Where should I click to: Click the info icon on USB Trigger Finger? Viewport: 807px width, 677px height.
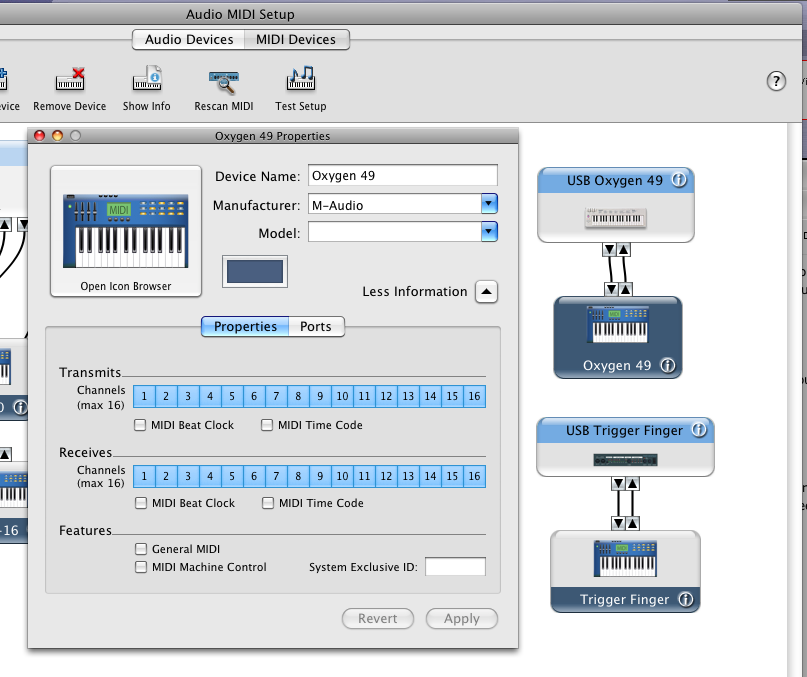(x=699, y=429)
